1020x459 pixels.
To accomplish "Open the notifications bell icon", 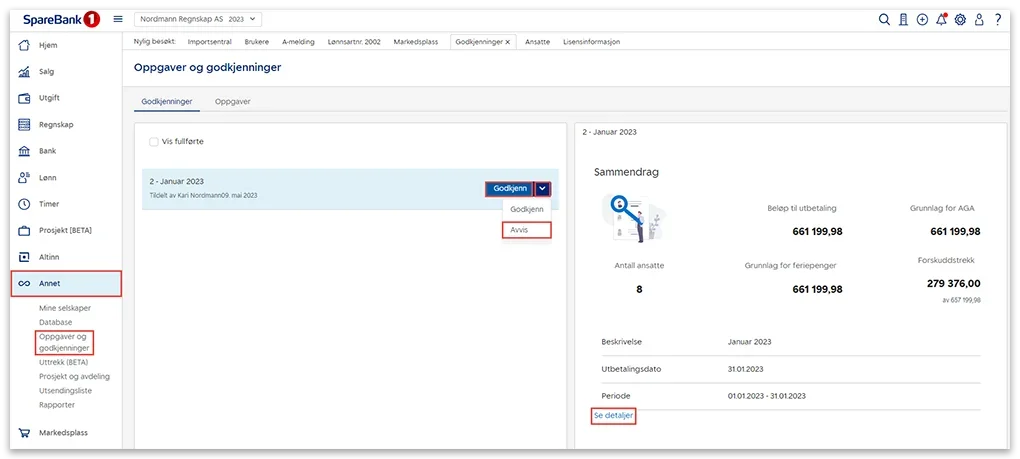I will pyautogui.click(x=941, y=19).
